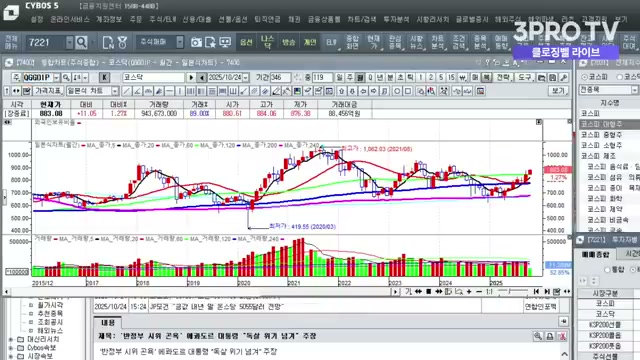The image size is (640, 360).
Task: Click the zoom in plus icon below chart
Action: 469,291
